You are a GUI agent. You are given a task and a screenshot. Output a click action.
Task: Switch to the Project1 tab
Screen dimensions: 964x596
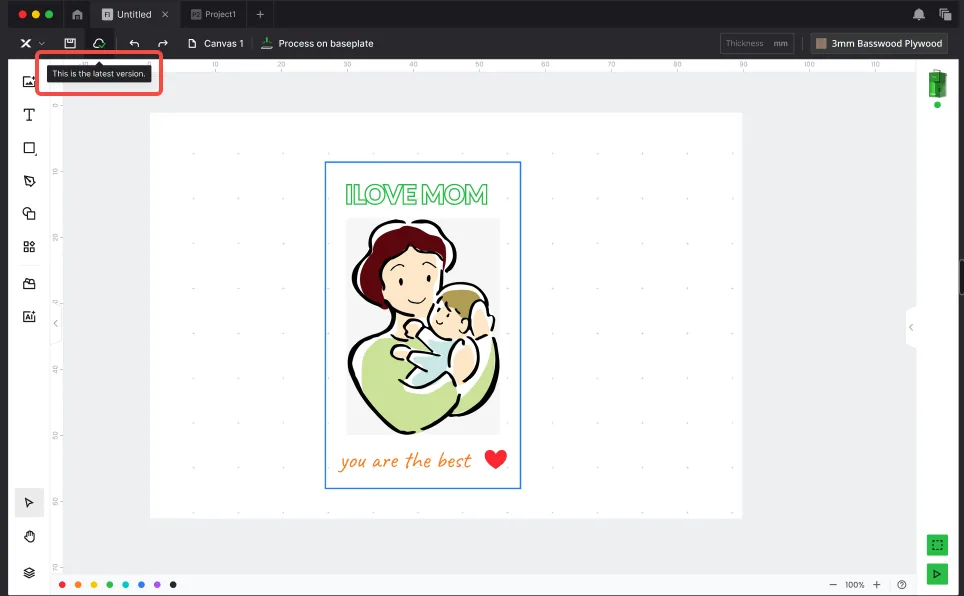point(214,14)
